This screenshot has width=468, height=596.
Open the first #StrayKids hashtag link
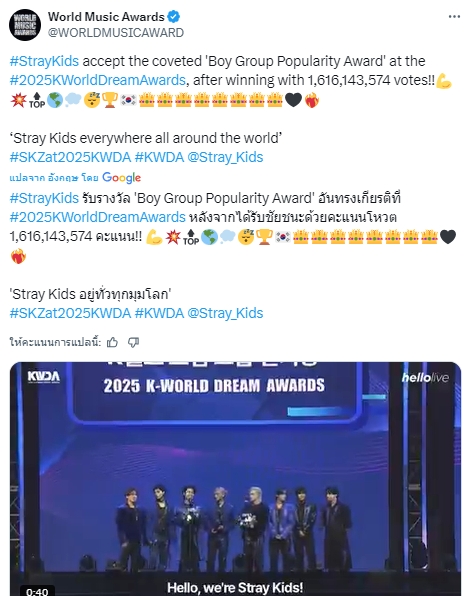point(44,61)
